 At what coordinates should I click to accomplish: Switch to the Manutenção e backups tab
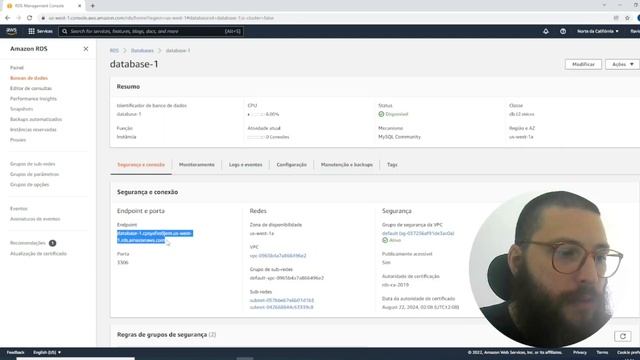(x=347, y=164)
